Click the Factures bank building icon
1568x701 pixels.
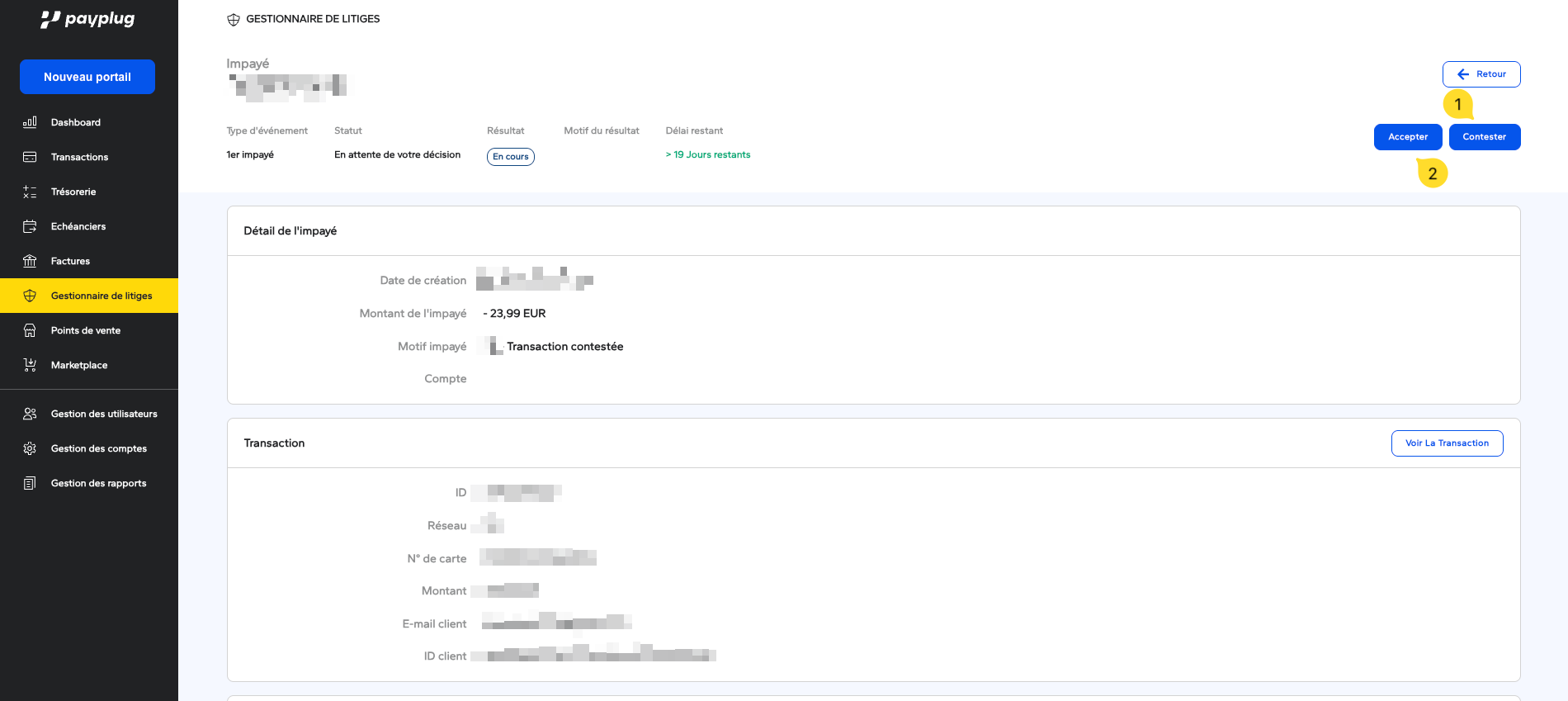[30, 261]
